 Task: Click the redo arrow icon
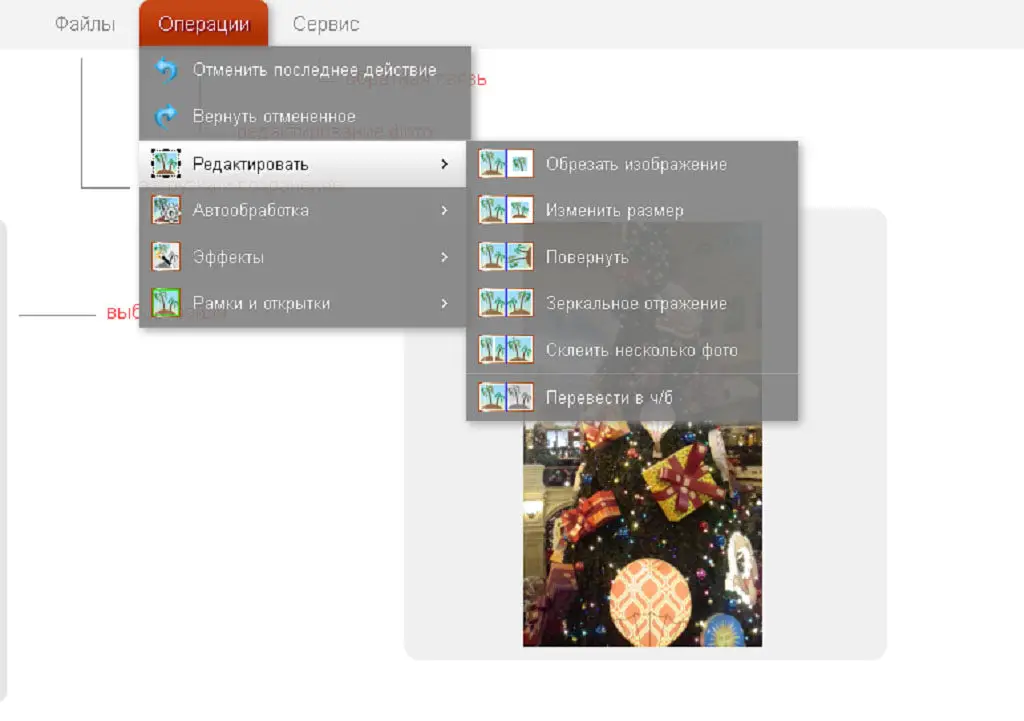[166, 117]
